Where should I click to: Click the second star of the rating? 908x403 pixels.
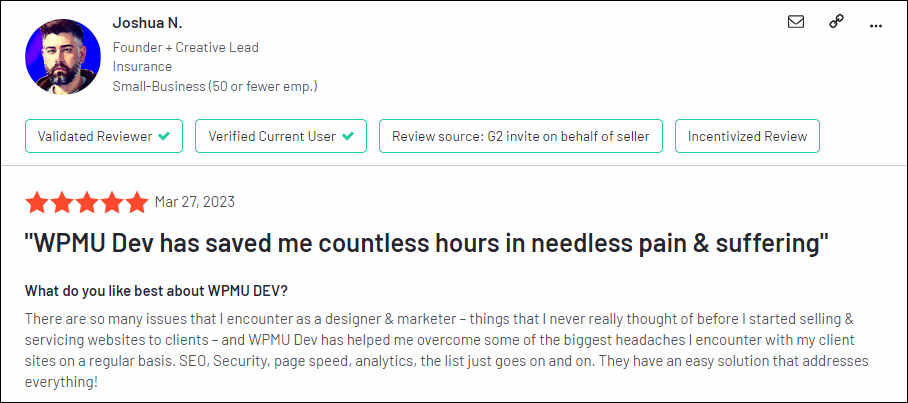[62, 202]
